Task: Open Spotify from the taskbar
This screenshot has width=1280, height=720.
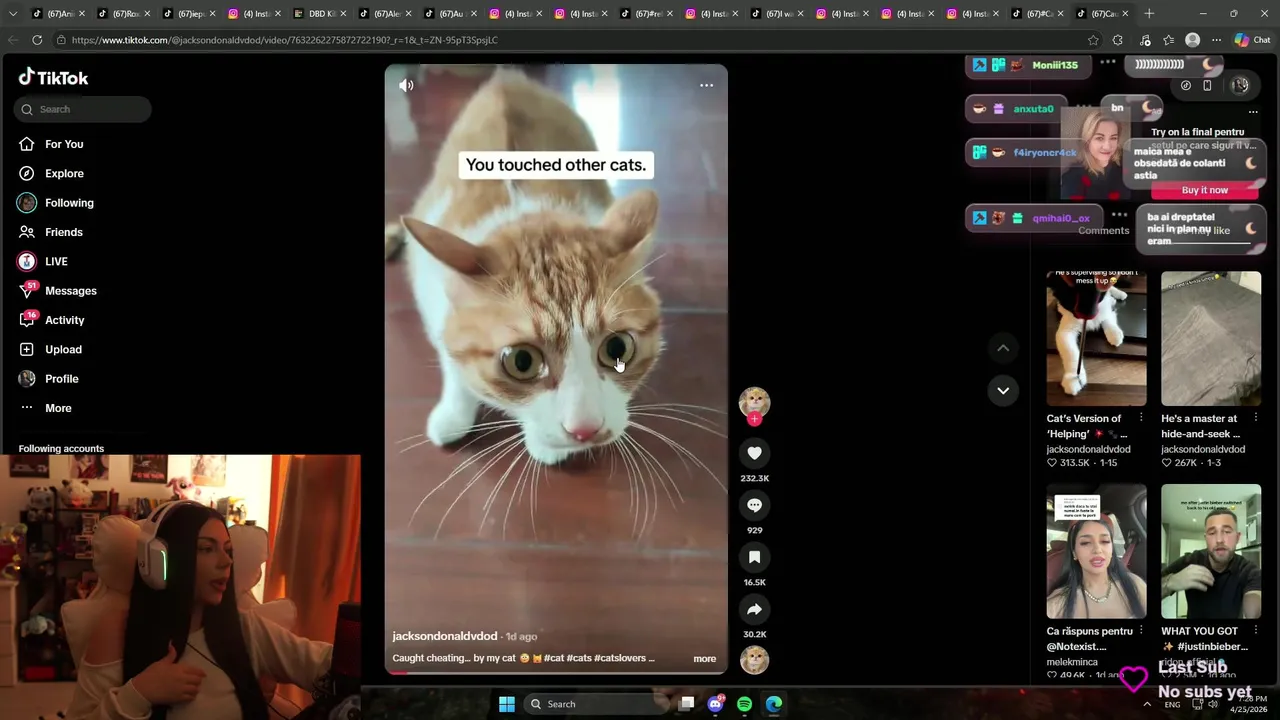Action: click(744, 704)
